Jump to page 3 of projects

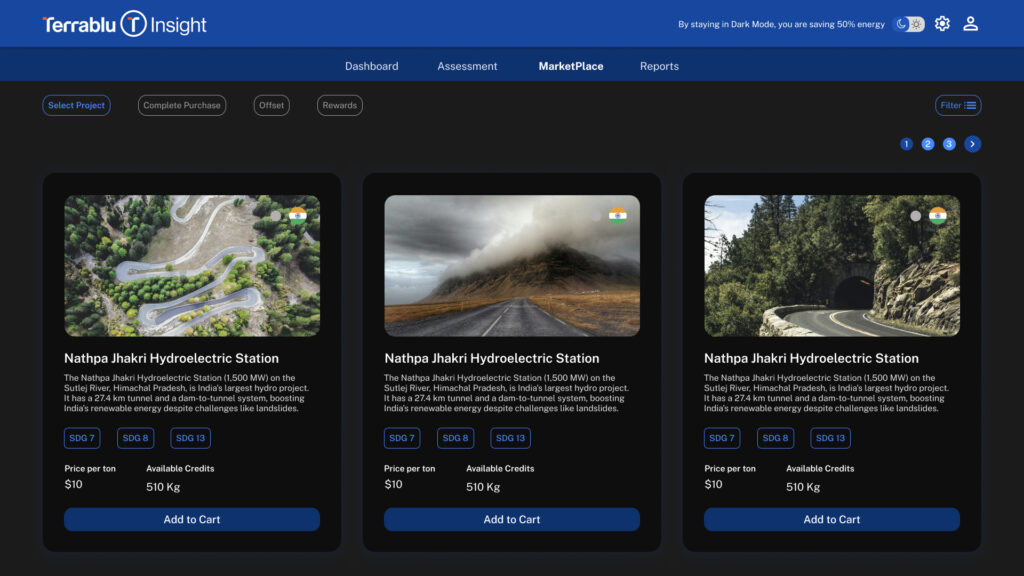[949, 144]
